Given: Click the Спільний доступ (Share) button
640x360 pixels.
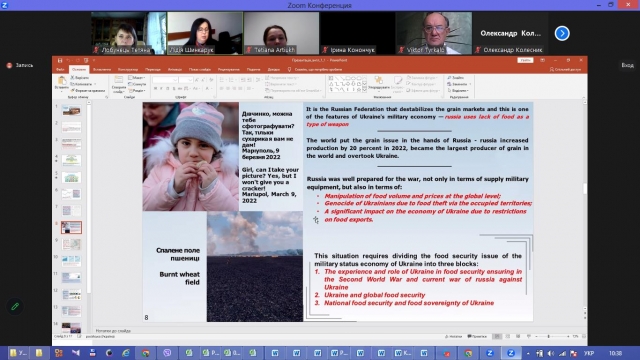Looking at the screenshot, I should (565, 69).
